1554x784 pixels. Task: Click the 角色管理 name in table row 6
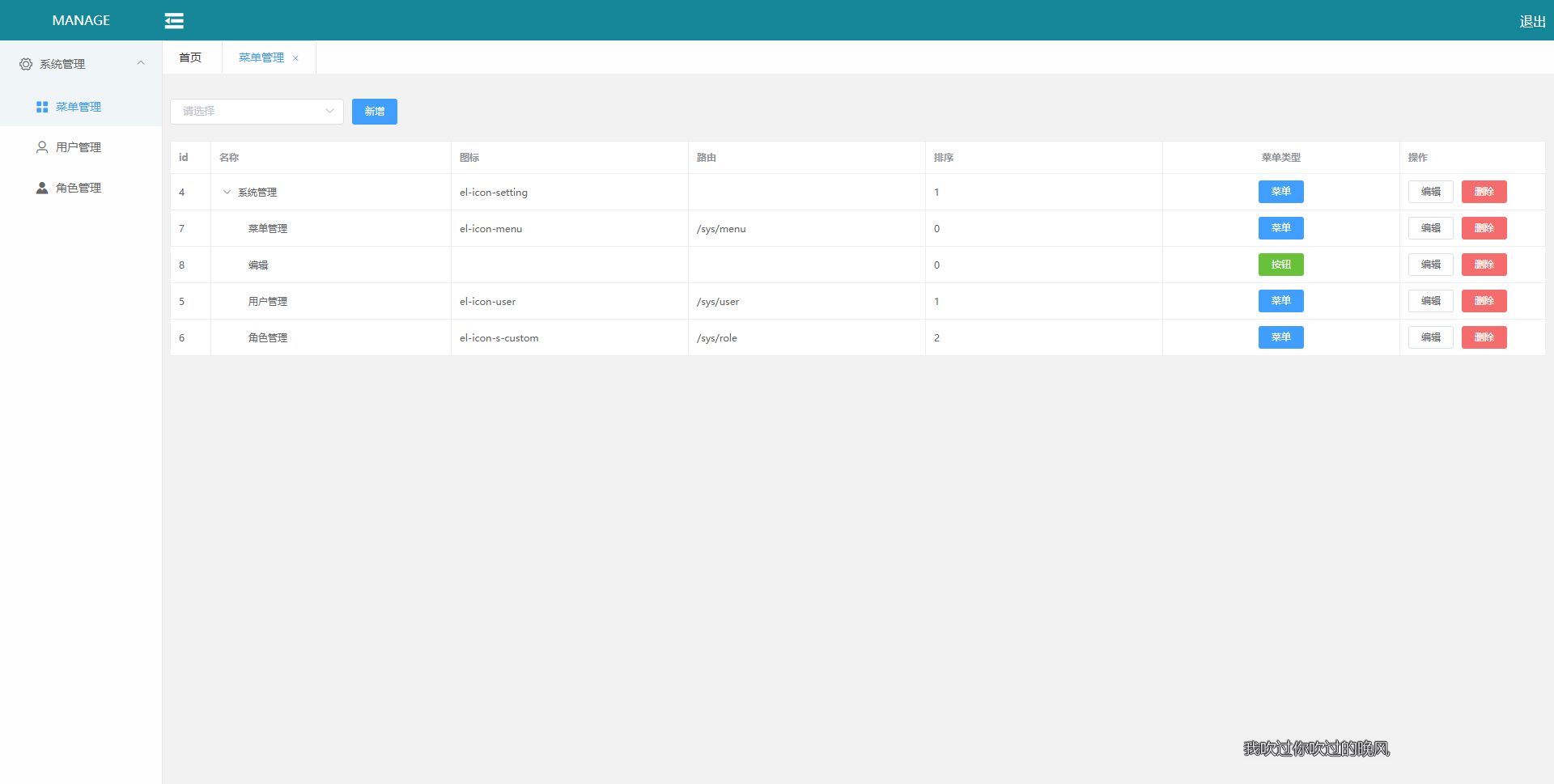(x=268, y=338)
